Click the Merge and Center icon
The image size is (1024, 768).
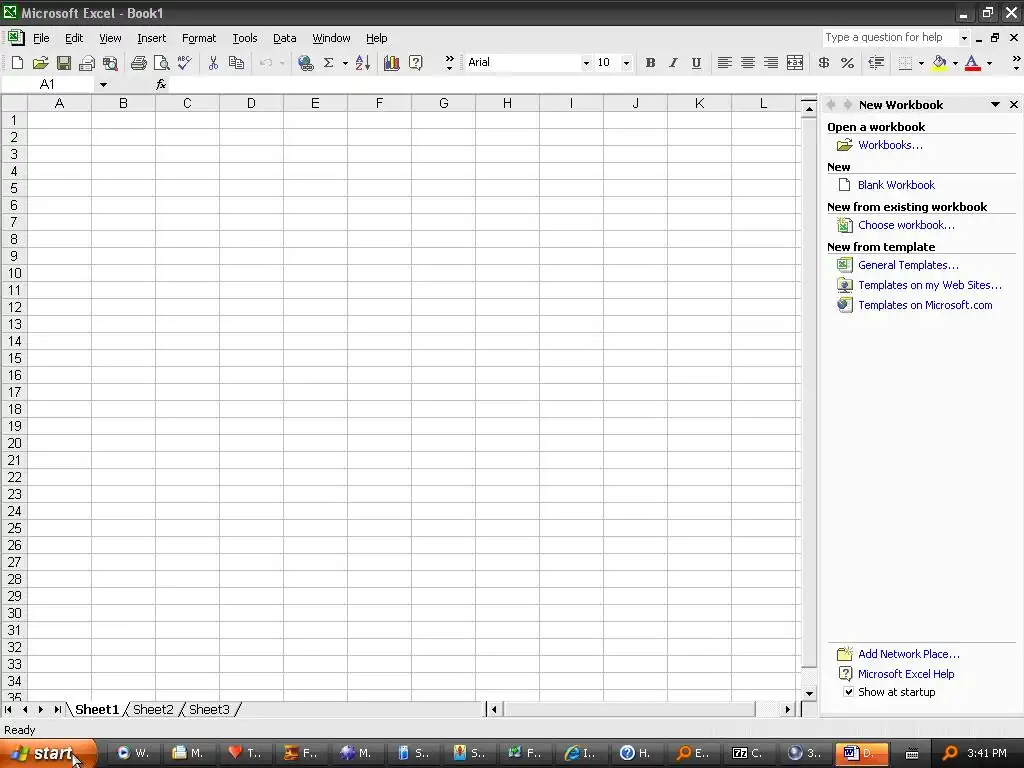[x=795, y=63]
